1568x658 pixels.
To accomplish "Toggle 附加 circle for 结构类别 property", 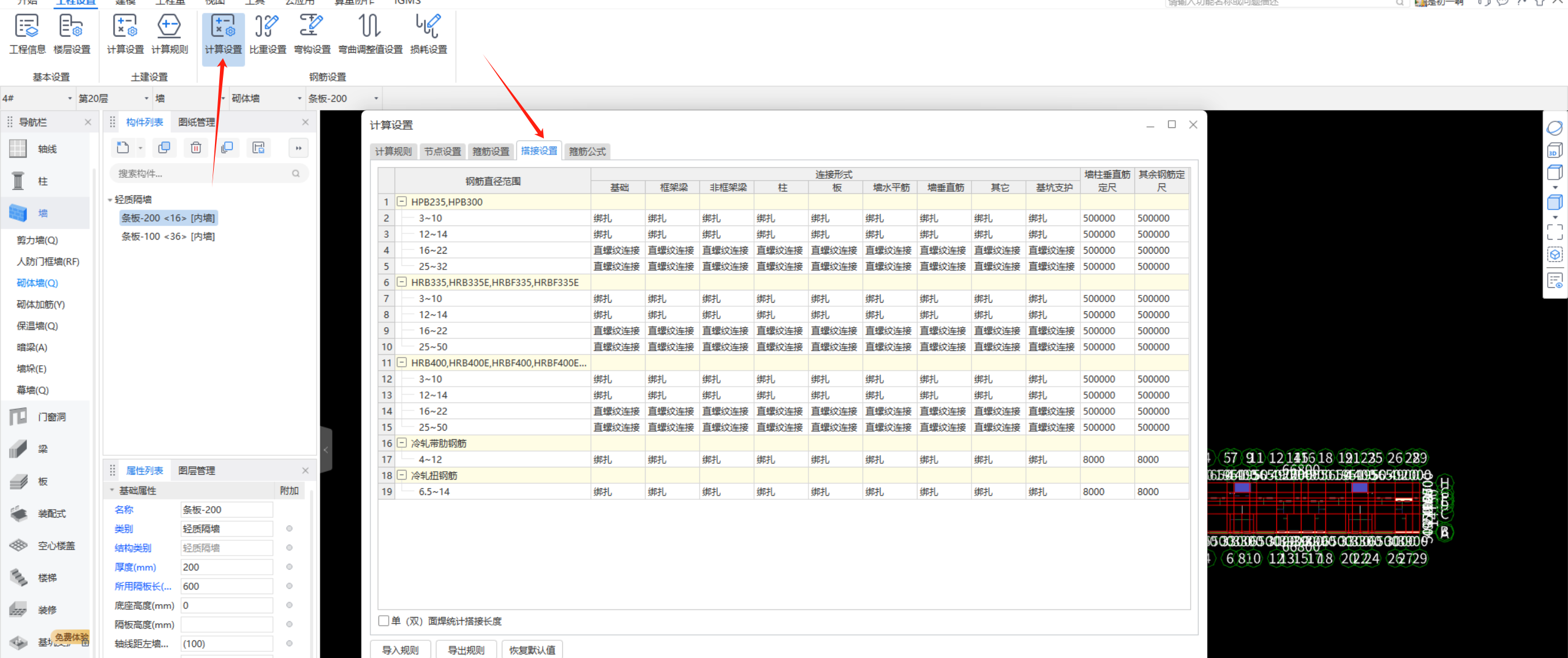I will point(289,548).
